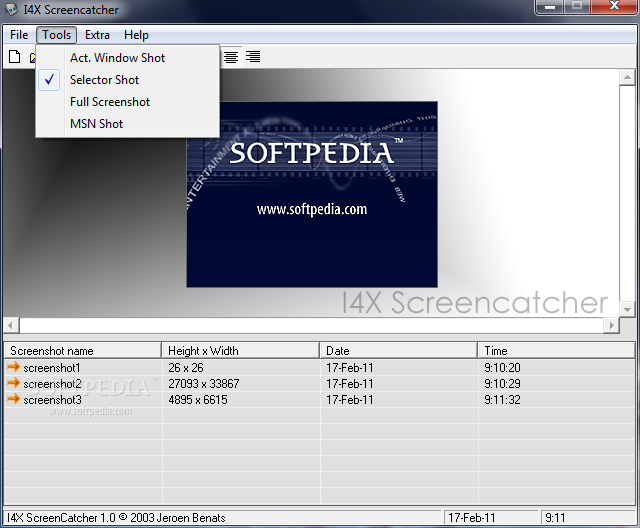Click the 4895 x 6615 size cell
The height and width of the screenshot is (528, 640).
(x=198, y=399)
